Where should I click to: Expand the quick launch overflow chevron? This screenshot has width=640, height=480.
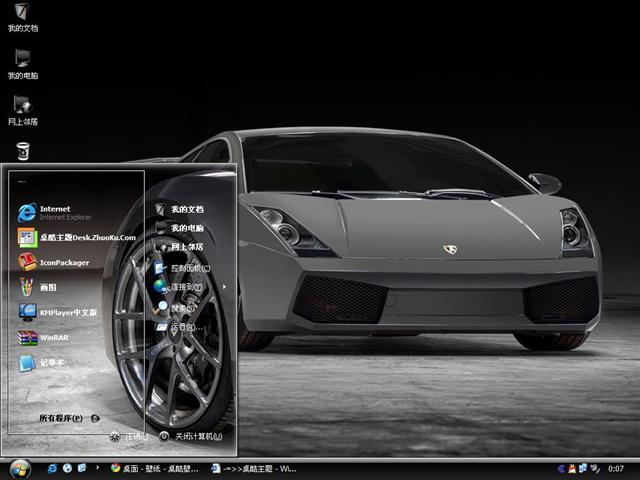tap(98, 467)
